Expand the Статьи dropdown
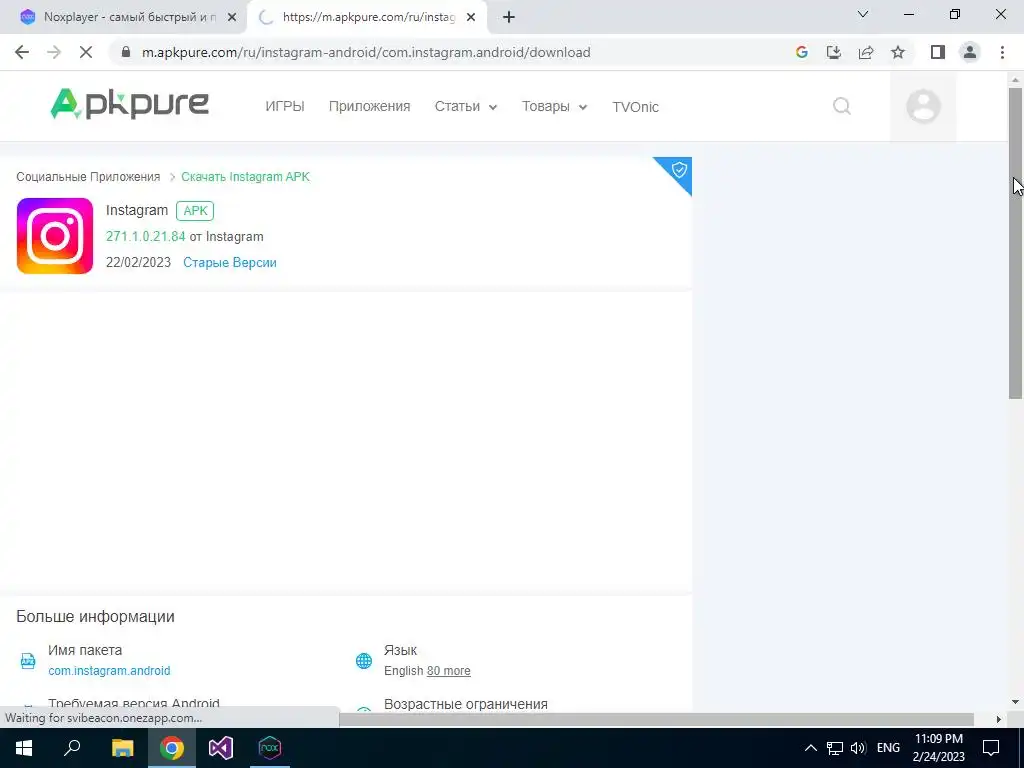The width and height of the screenshot is (1024, 768). pyautogui.click(x=466, y=106)
